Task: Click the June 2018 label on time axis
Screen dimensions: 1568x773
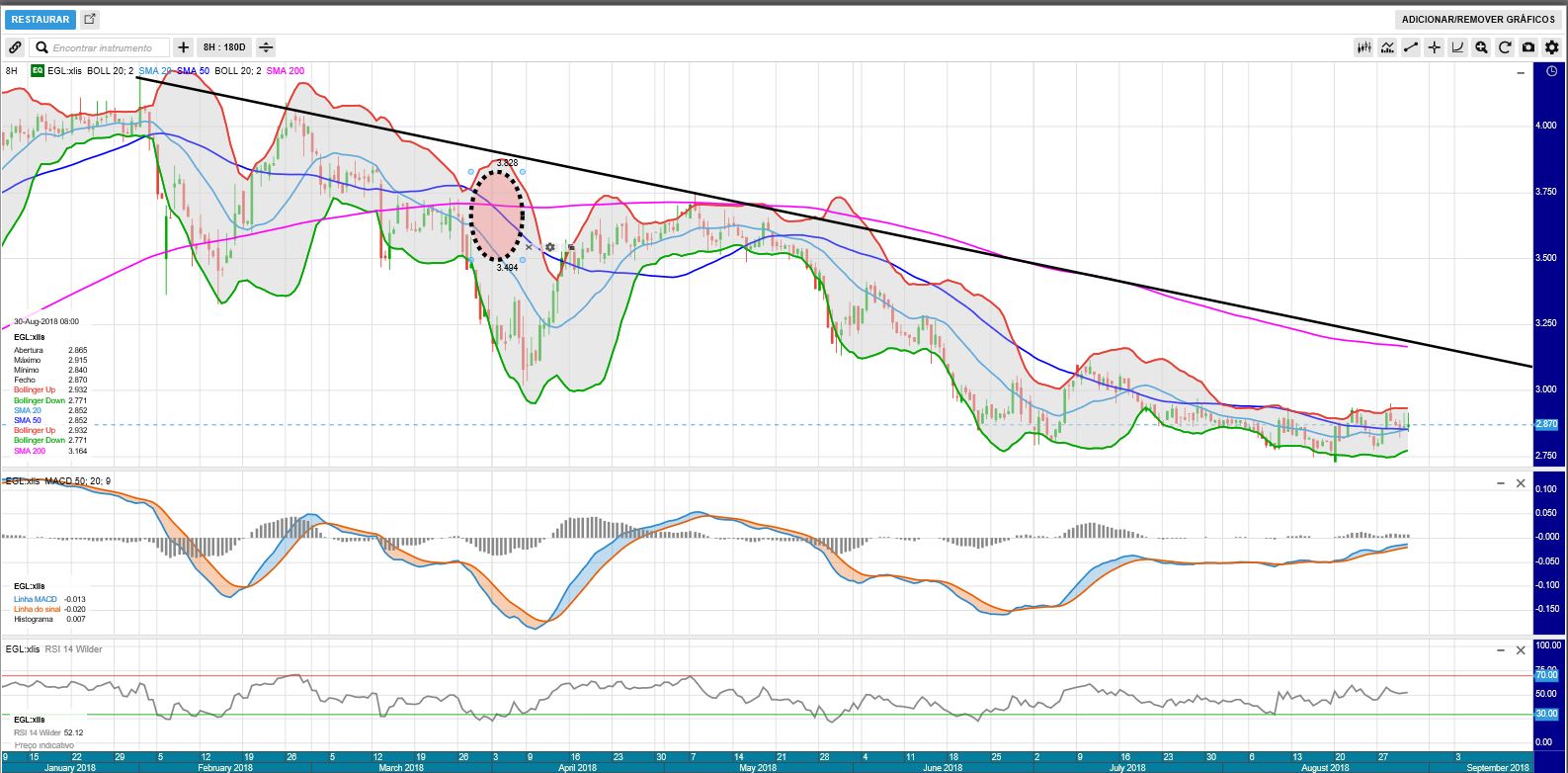Action: [944, 767]
